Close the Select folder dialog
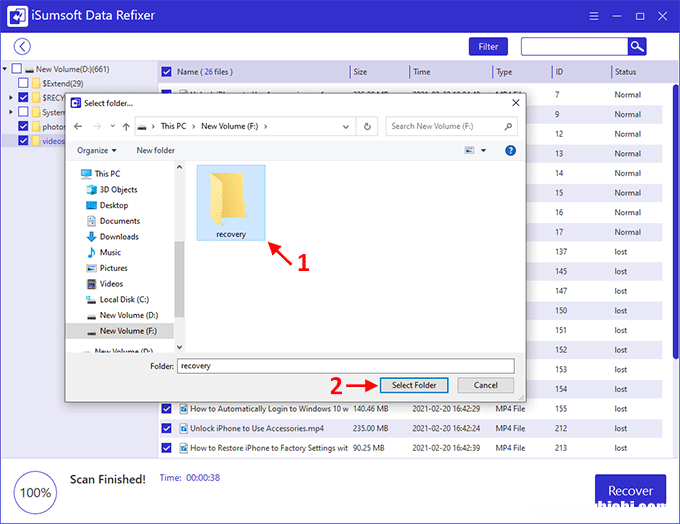 [516, 103]
